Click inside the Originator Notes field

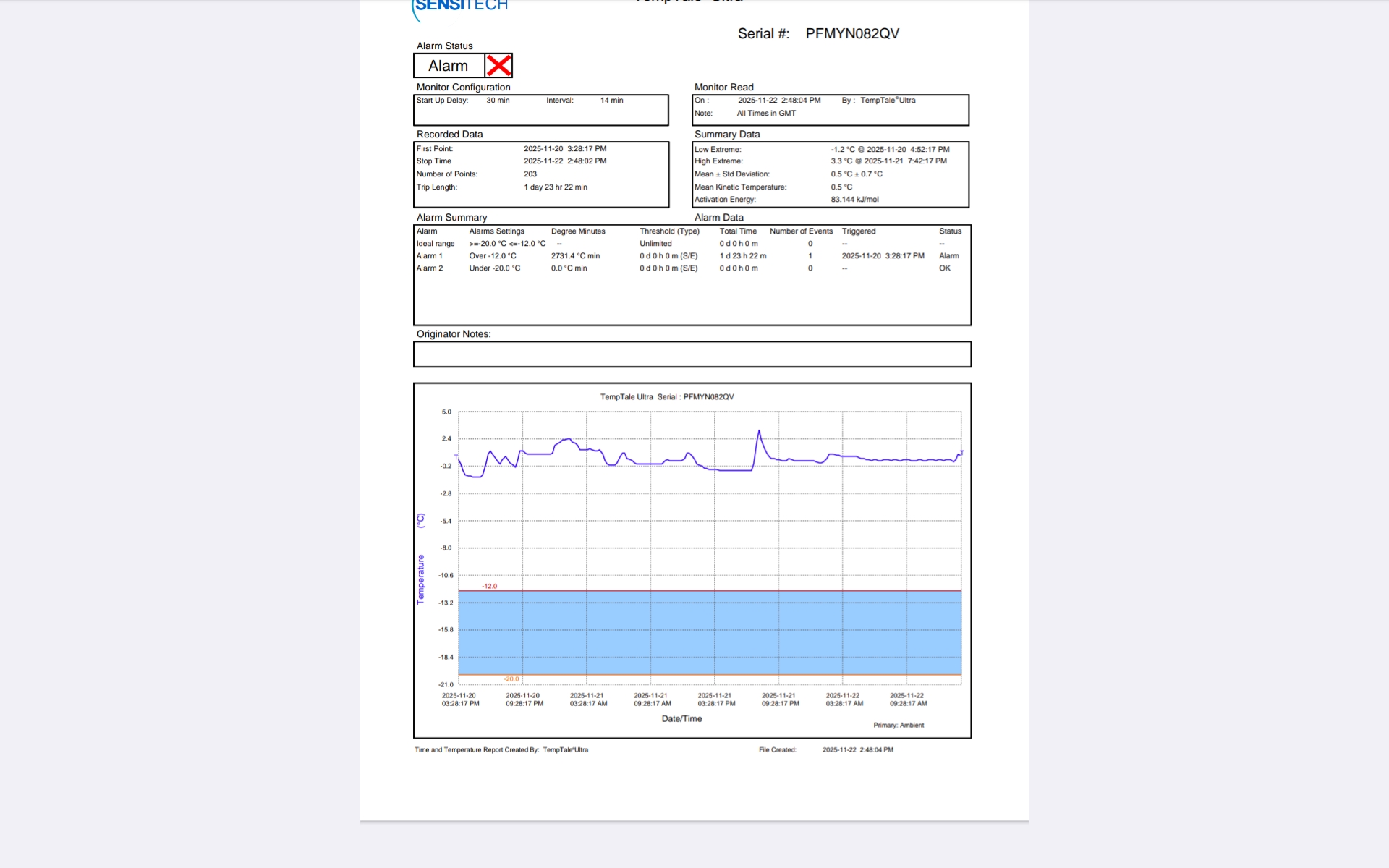pos(692,354)
